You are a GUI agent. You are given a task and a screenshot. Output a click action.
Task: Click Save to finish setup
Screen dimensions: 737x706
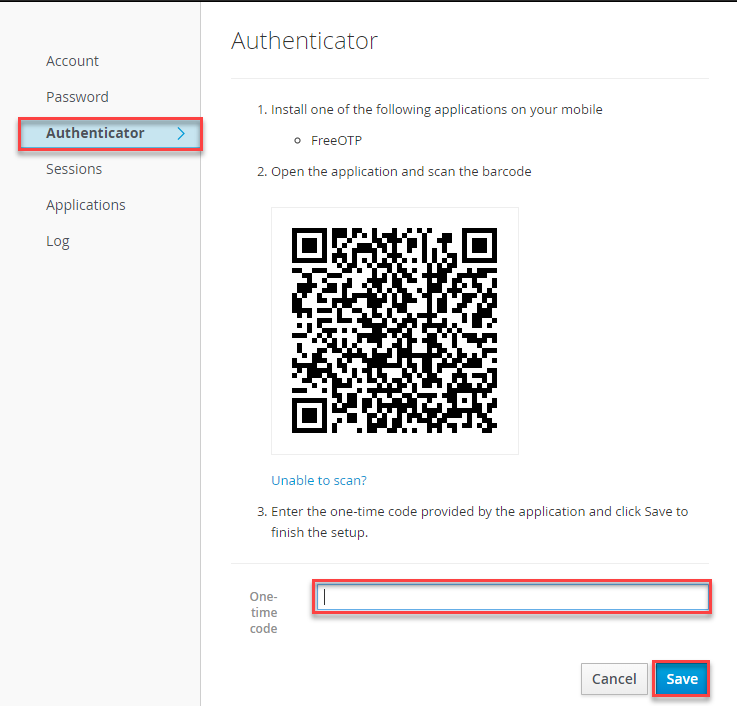click(681, 679)
